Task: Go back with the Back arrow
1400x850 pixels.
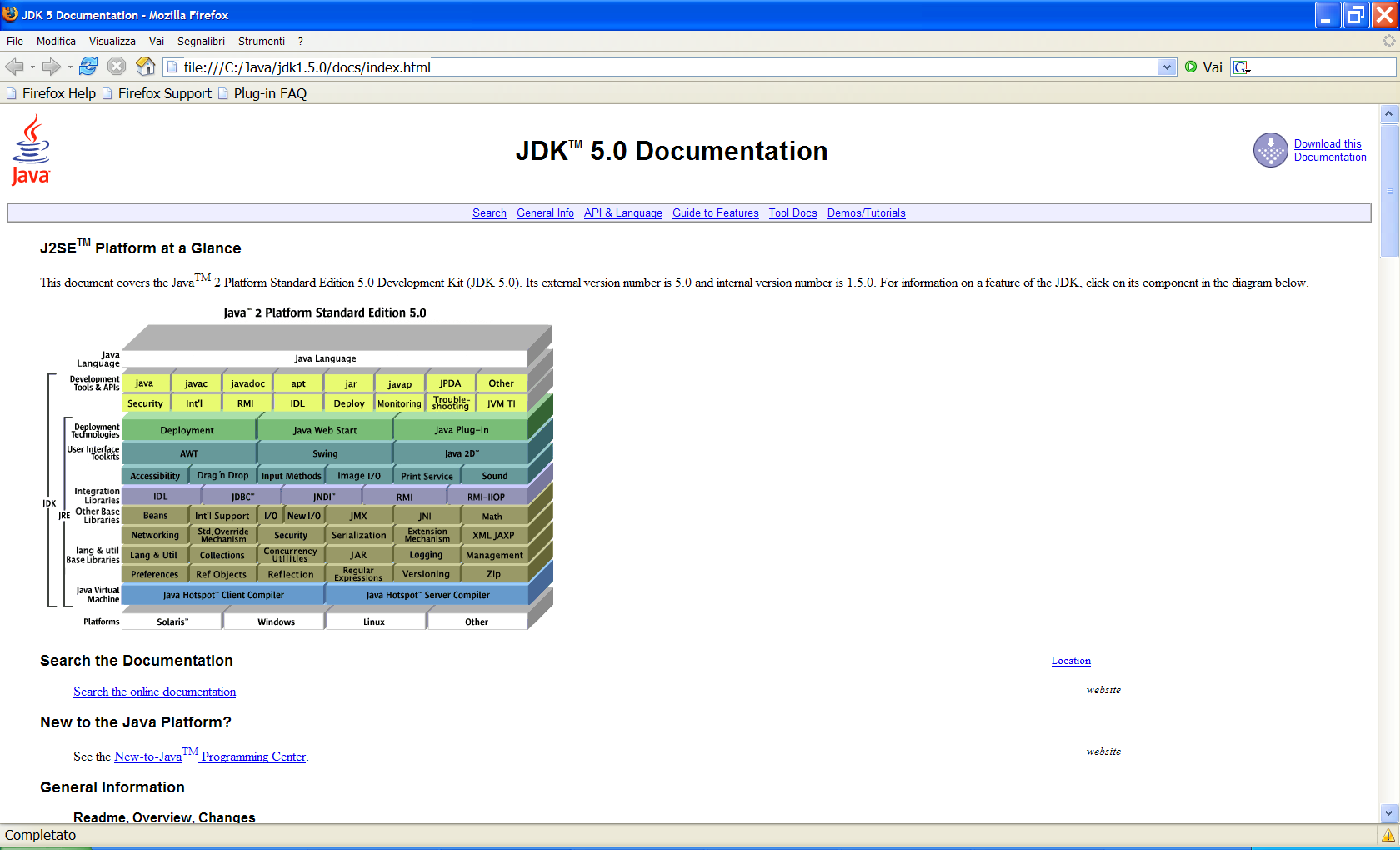Action: 14,67
